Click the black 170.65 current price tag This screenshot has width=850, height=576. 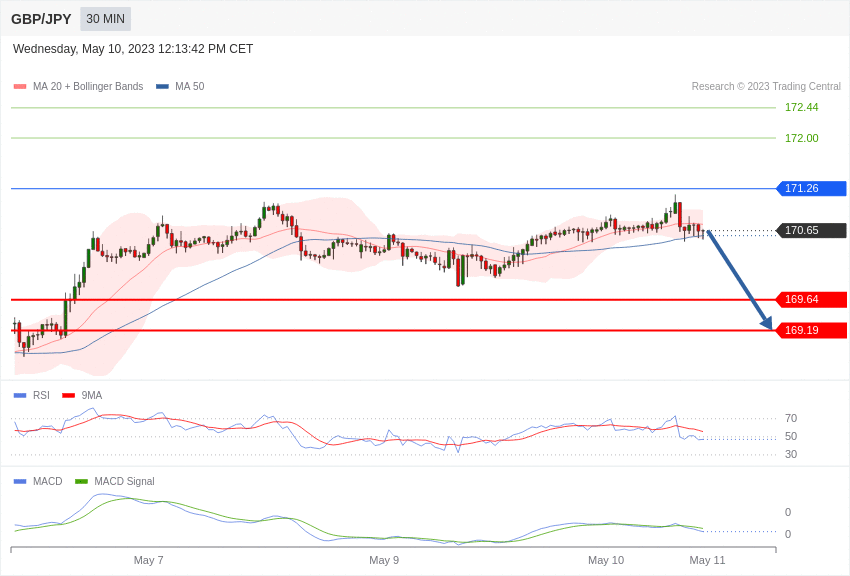point(811,230)
